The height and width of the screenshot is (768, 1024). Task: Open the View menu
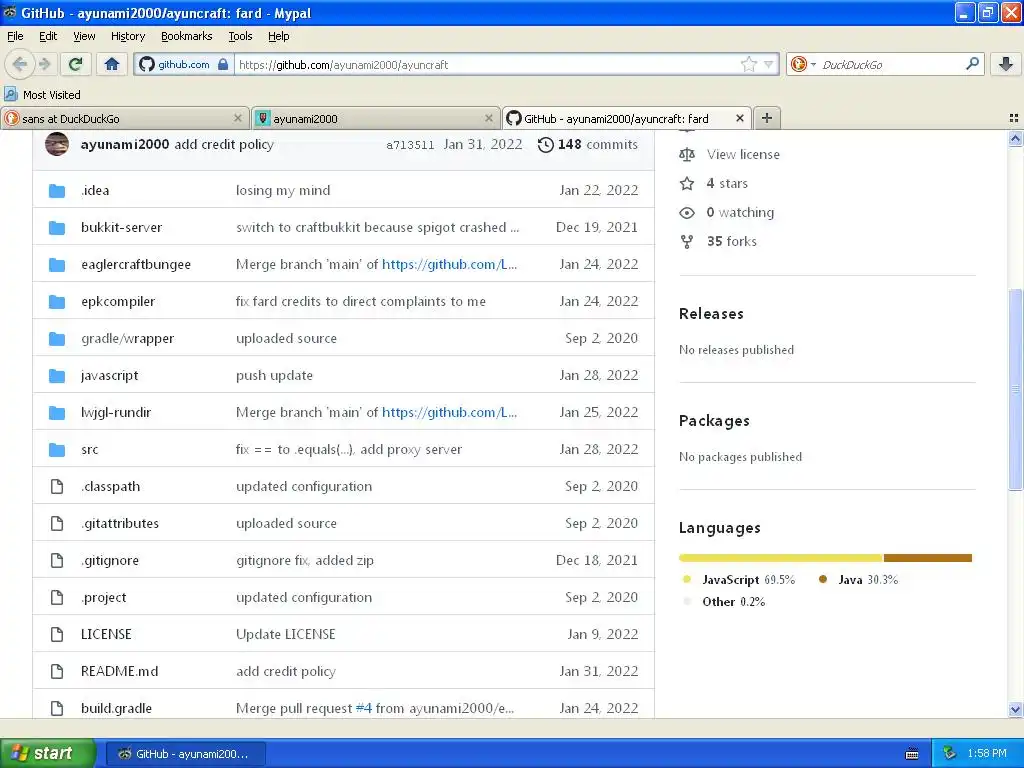click(x=84, y=36)
